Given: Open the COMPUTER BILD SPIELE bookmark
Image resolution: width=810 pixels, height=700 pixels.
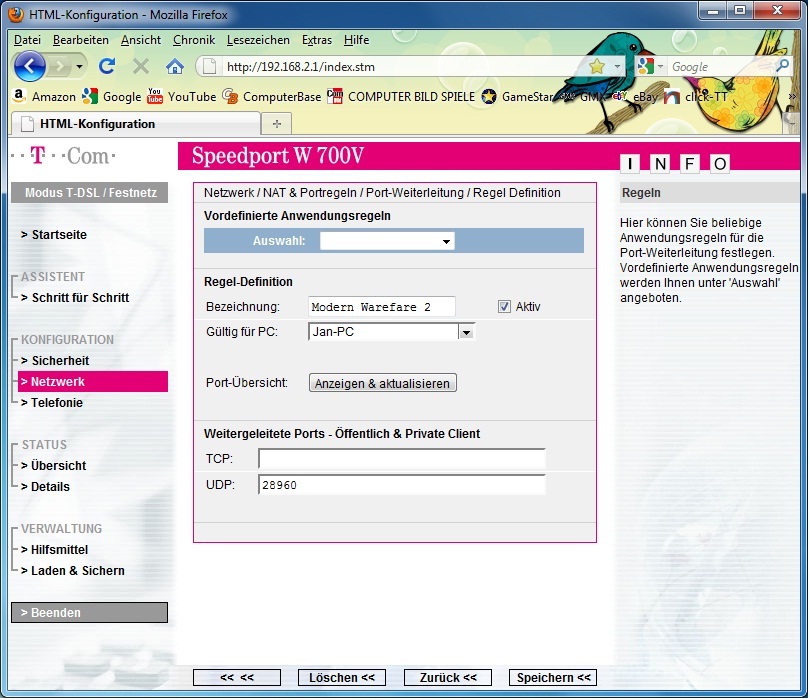Looking at the screenshot, I should 401,97.
